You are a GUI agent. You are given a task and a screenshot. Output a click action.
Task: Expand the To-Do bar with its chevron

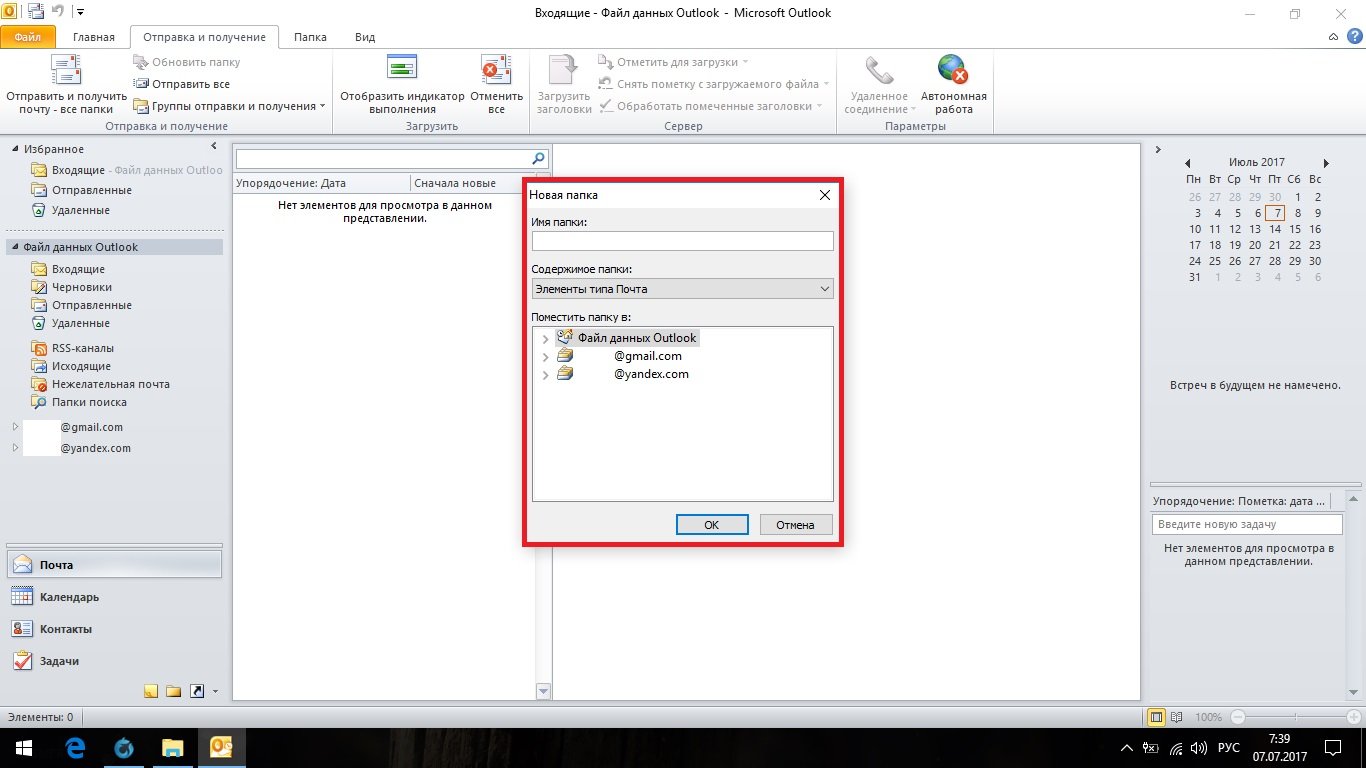click(1158, 150)
